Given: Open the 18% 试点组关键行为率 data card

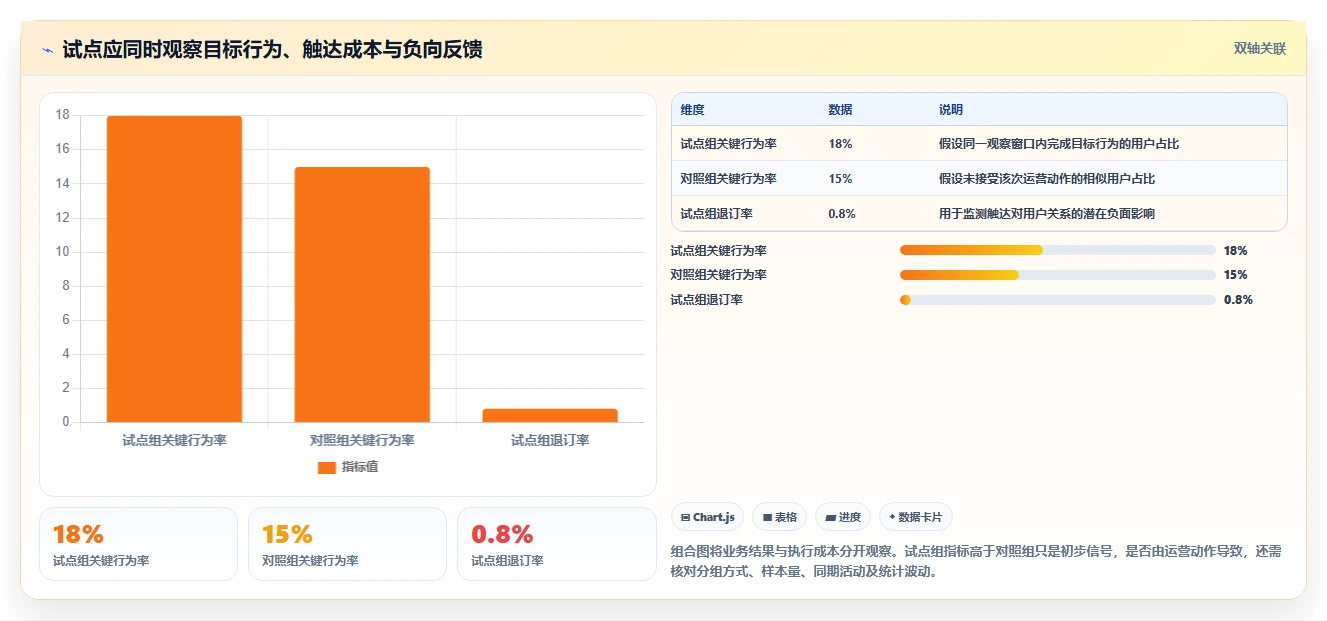Looking at the screenshot, I should click(x=138, y=544).
